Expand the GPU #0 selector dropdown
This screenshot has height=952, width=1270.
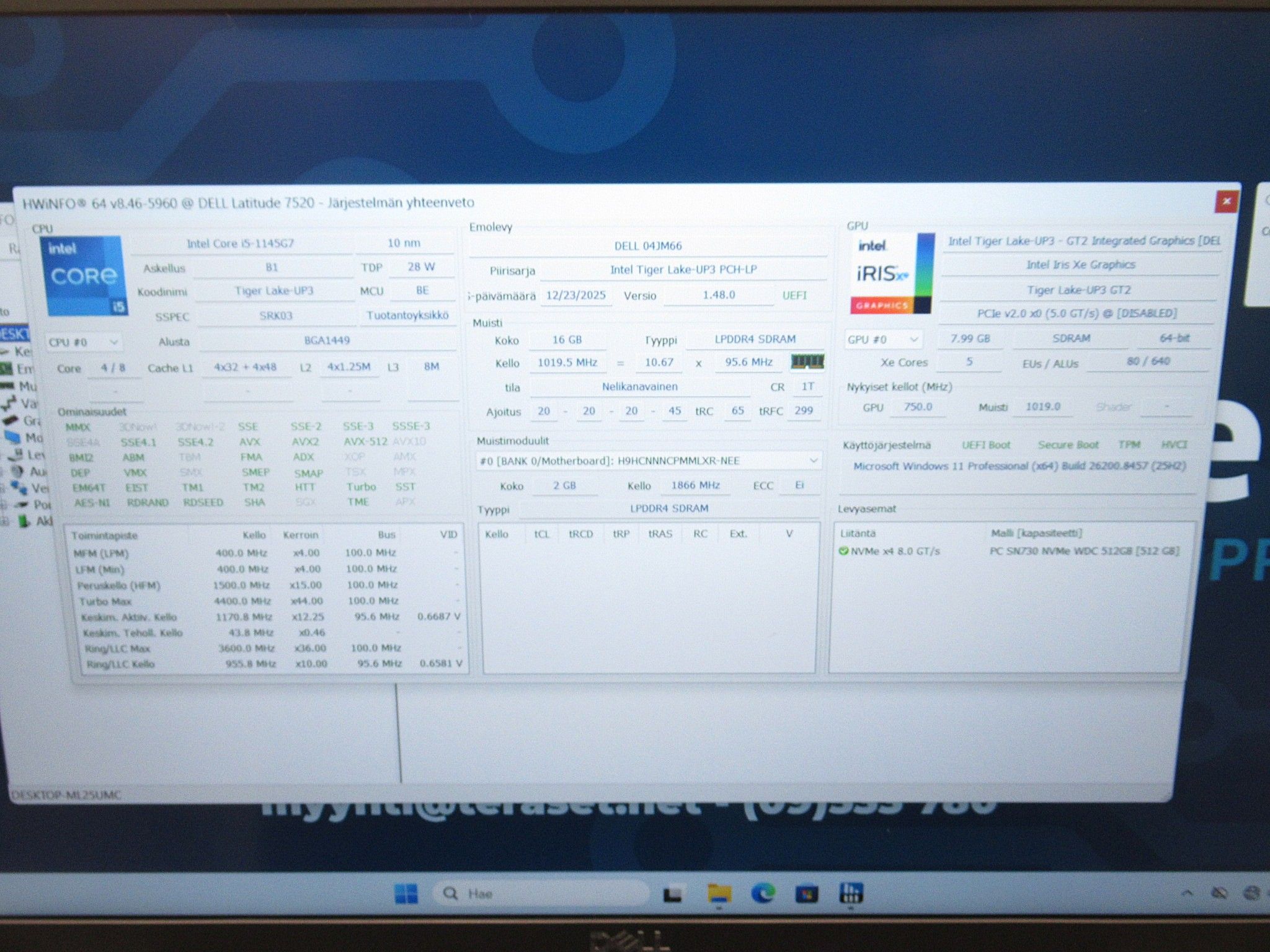pos(883,340)
